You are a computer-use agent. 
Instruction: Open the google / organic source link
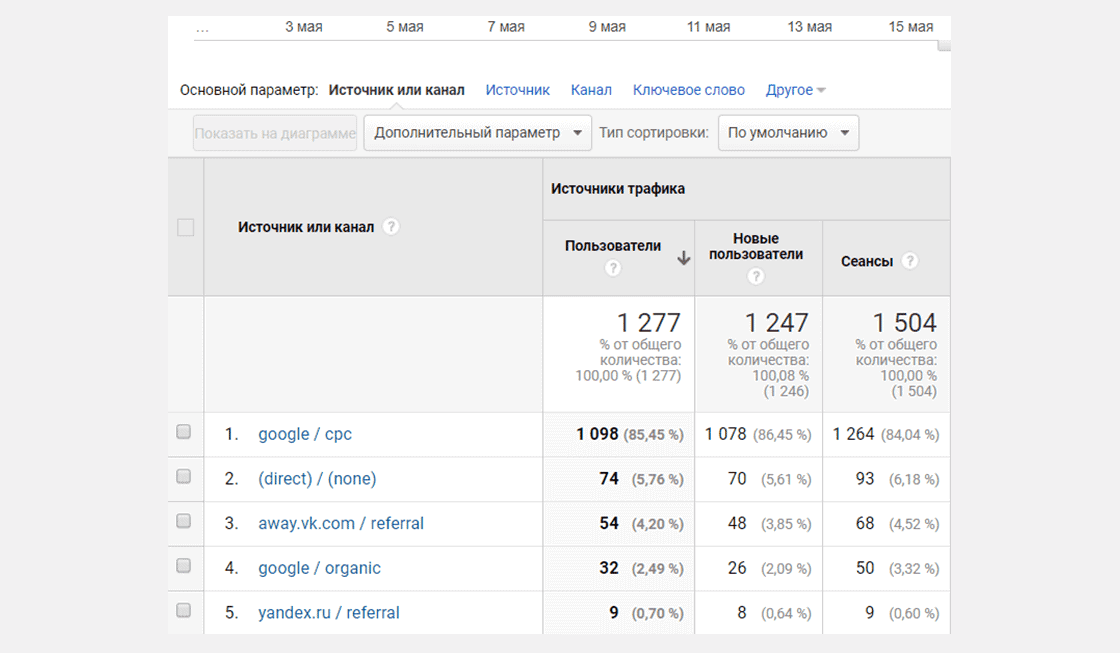pos(319,568)
